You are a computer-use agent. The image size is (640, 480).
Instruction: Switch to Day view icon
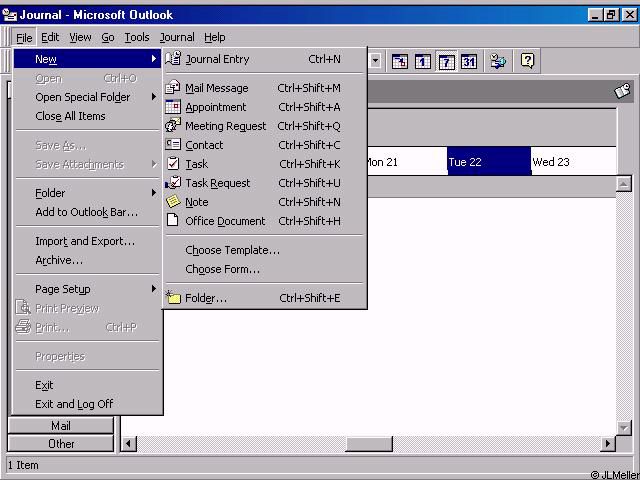tap(422, 62)
